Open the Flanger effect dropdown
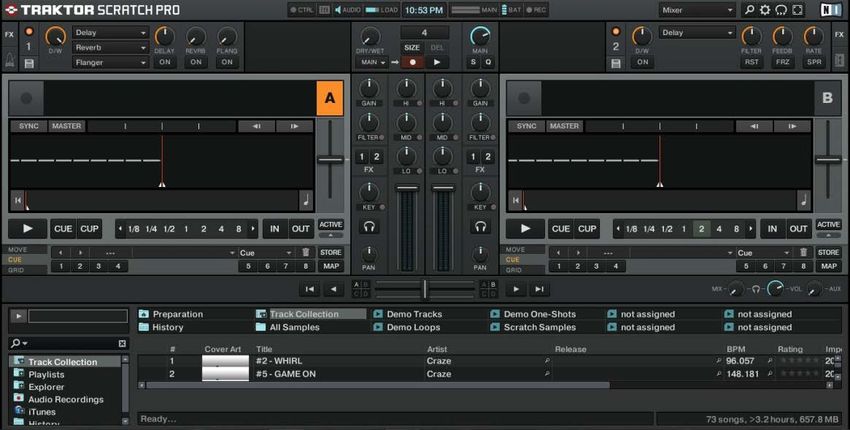Viewport: 850px width, 430px height. (110, 62)
